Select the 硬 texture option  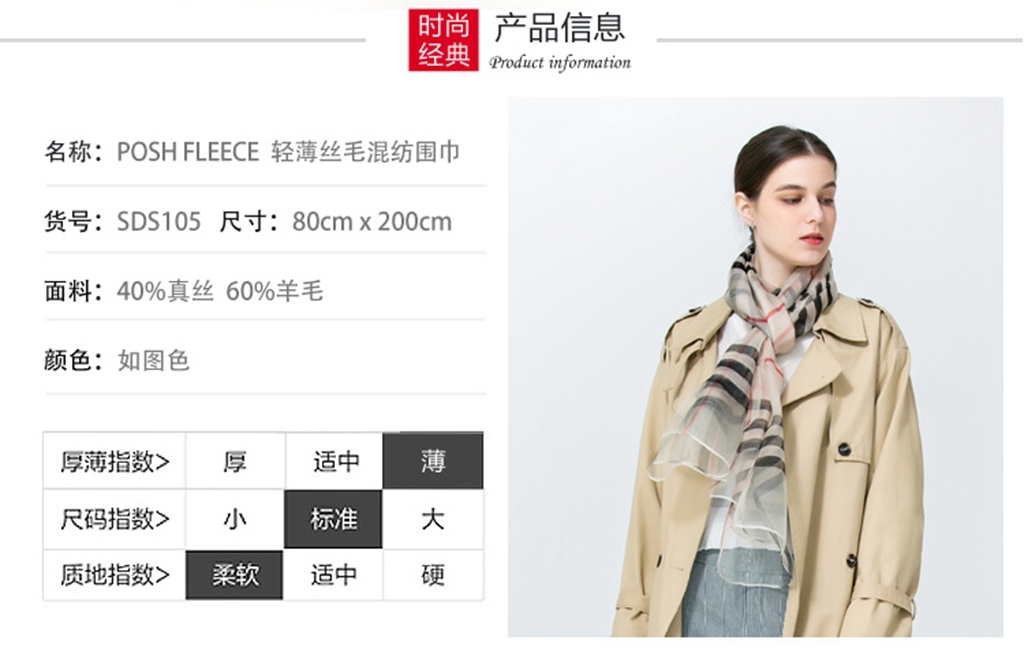[x=433, y=575]
